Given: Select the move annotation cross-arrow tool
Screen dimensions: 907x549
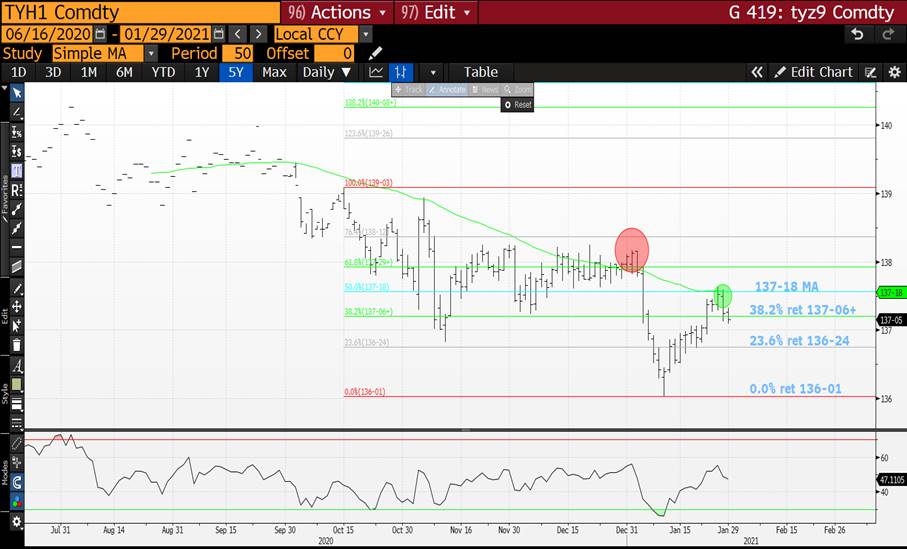Looking at the screenshot, I should pos(17,307).
